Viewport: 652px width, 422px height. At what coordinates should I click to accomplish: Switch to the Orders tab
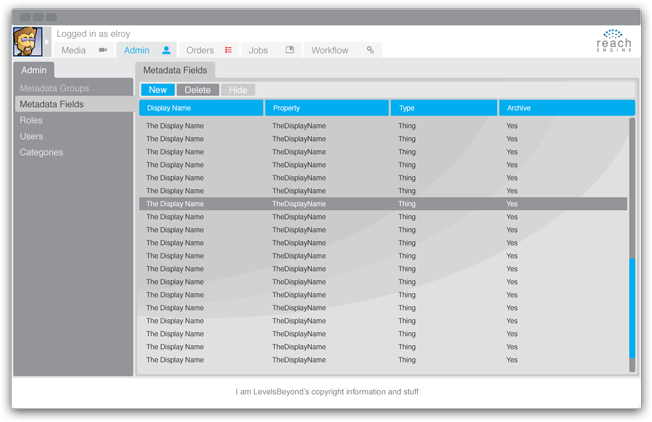[x=209, y=50]
